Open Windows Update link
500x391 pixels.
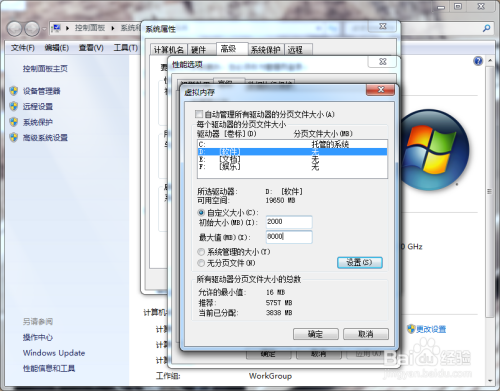[54, 353]
